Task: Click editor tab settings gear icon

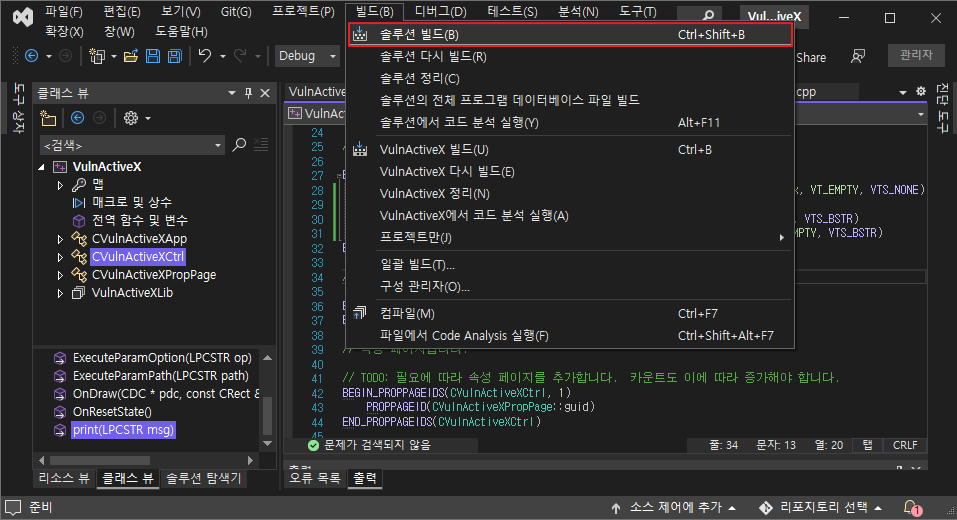Action: tap(921, 92)
